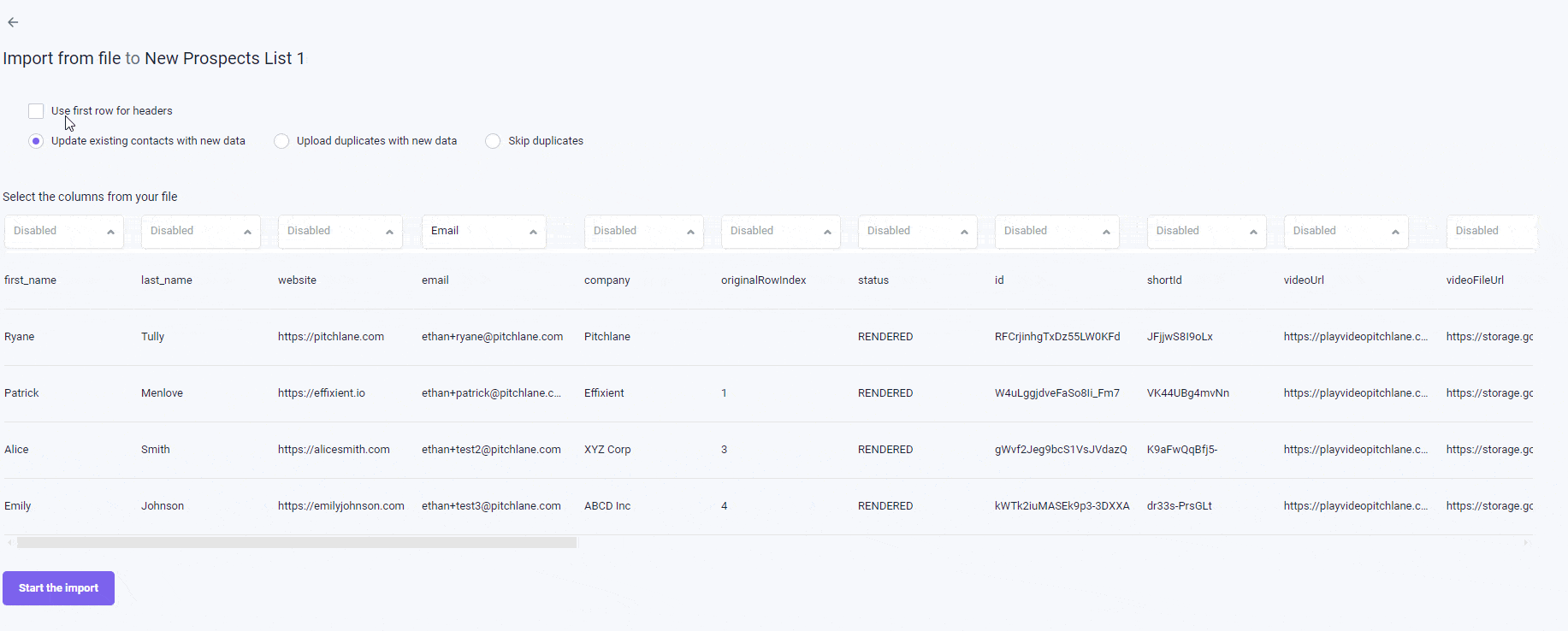Click the gWvf2Jeg9bcS1VsJVdazQ id cell

coord(1061,450)
